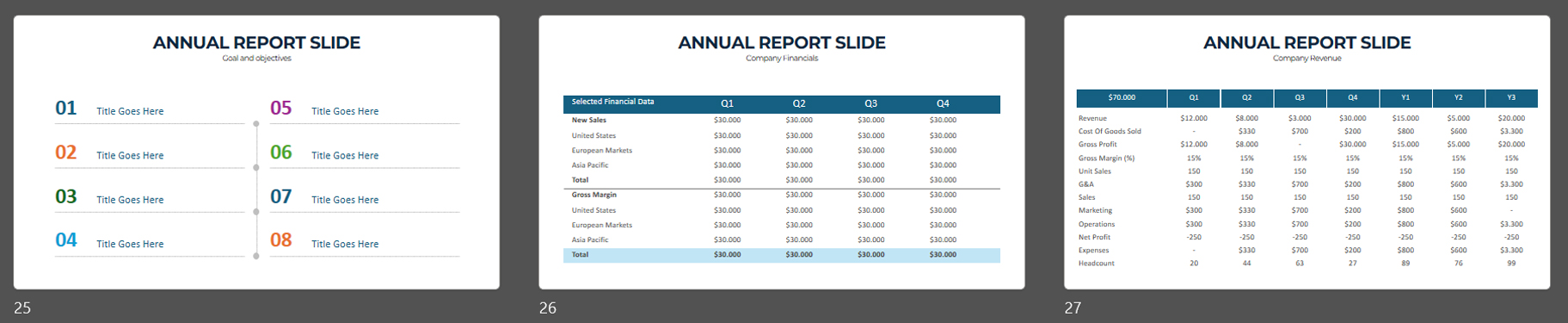Select slide 25 thumbnail
This screenshot has width=1568, height=323.
pos(256,152)
